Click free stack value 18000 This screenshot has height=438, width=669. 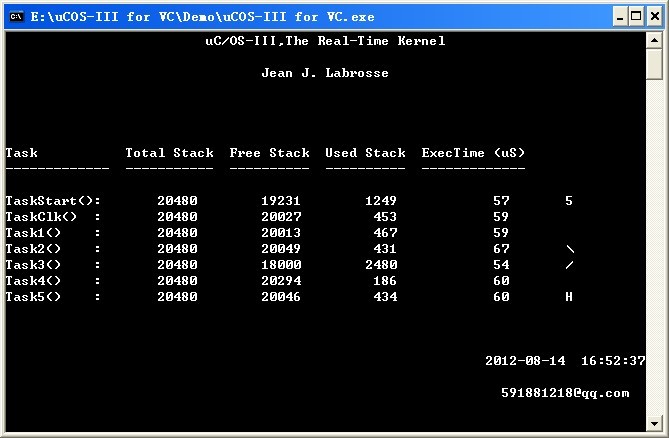click(x=281, y=264)
